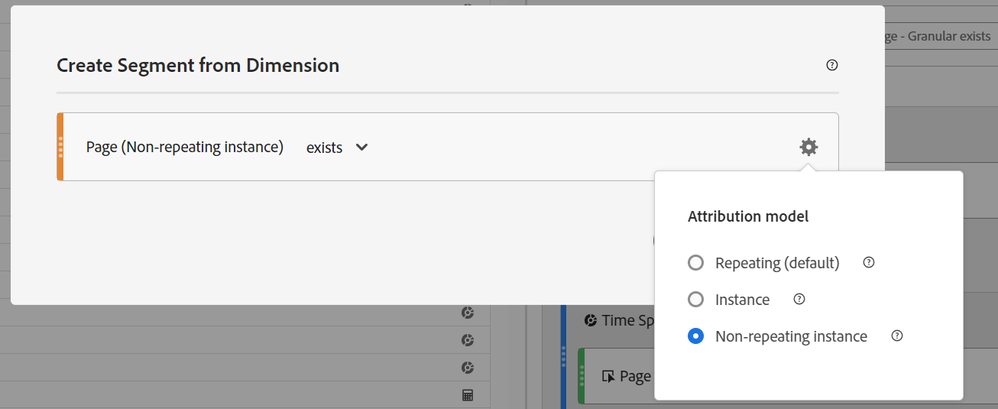Click help icon next to Non-repeating instance
The width and height of the screenshot is (998, 409).
pyautogui.click(x=897, y=336)
